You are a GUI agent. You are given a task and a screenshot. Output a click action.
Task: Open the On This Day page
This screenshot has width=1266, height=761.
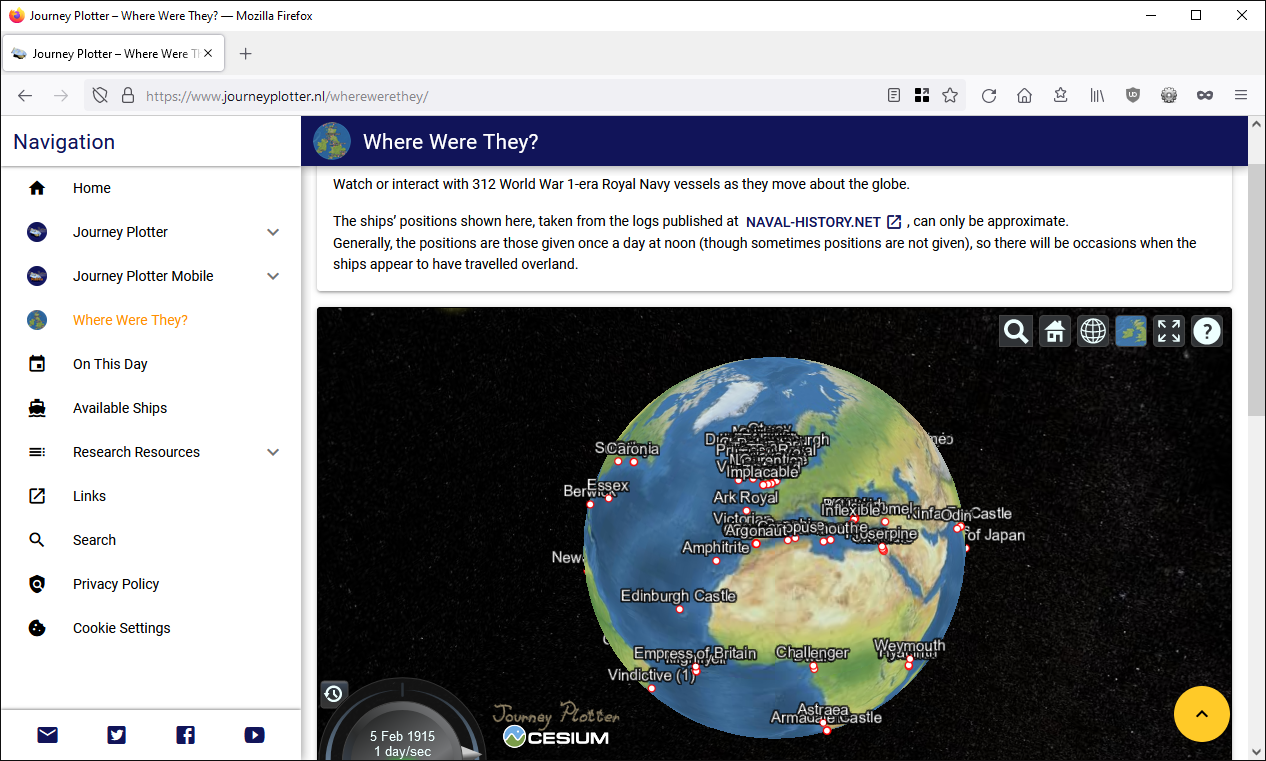(x=150, y=364)
